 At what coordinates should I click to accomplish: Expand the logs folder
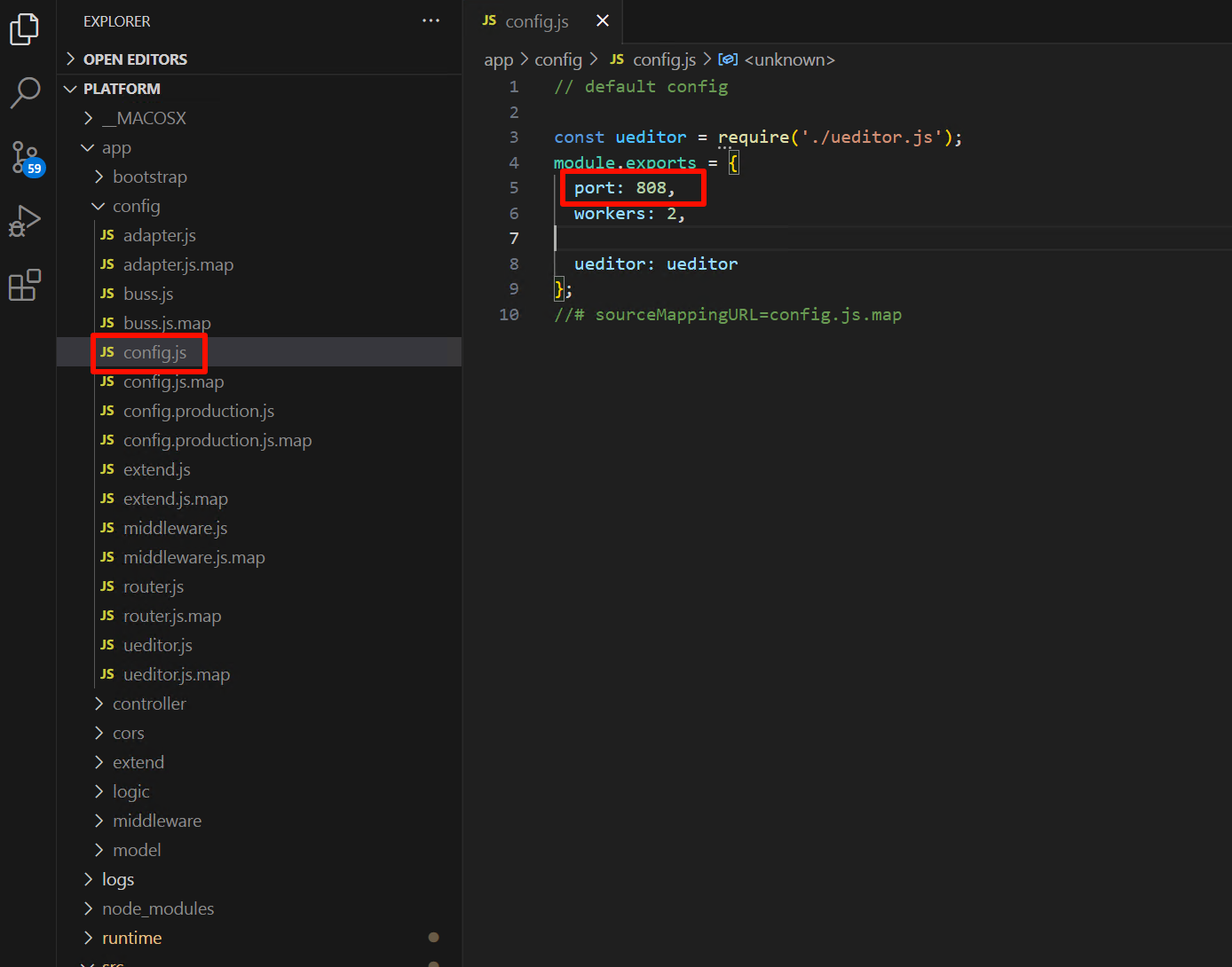[259, 879]
